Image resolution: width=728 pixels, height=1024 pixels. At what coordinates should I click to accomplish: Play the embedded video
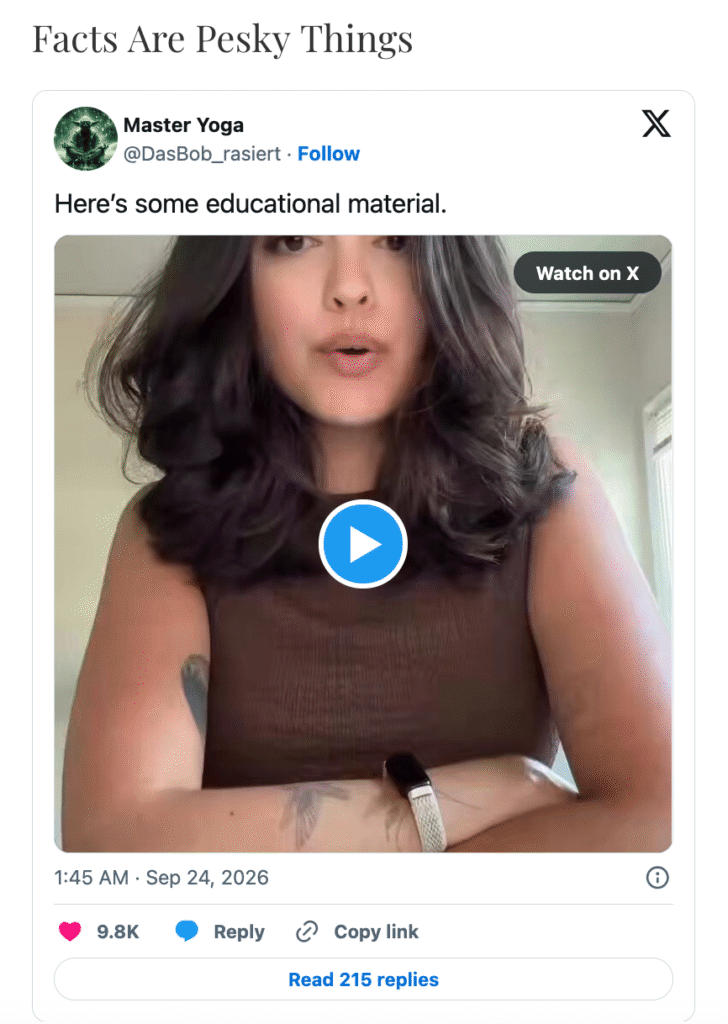coord(363,544)
